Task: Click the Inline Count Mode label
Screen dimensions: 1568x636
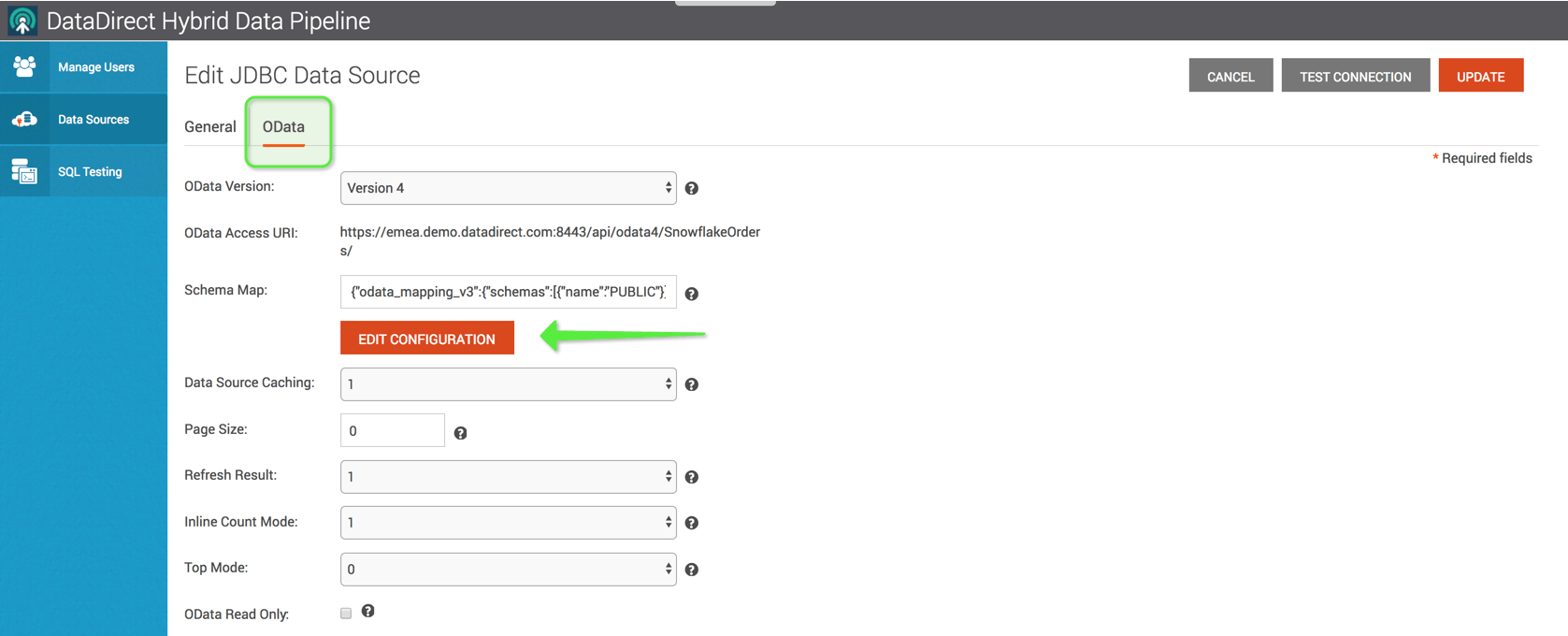Action: coord(241,522)
